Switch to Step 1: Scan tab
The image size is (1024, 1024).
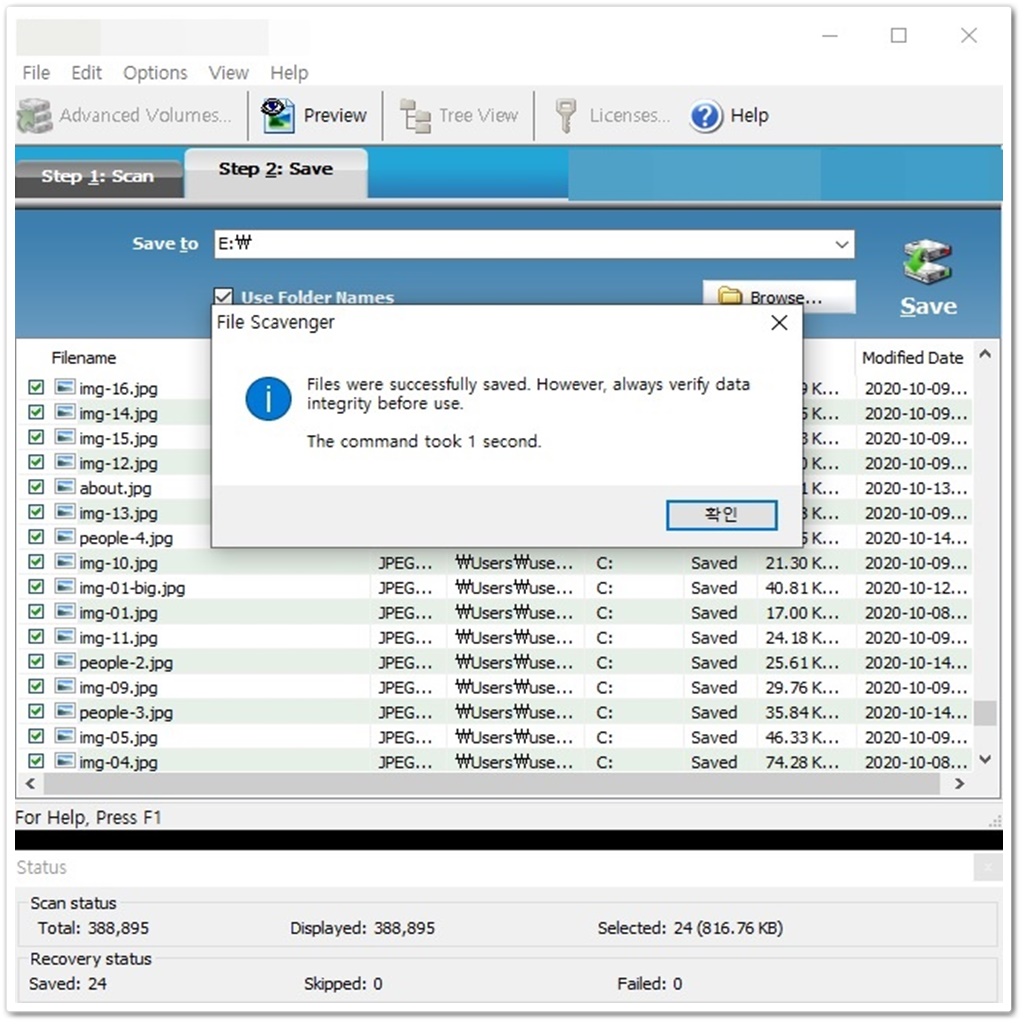[98, 177]
